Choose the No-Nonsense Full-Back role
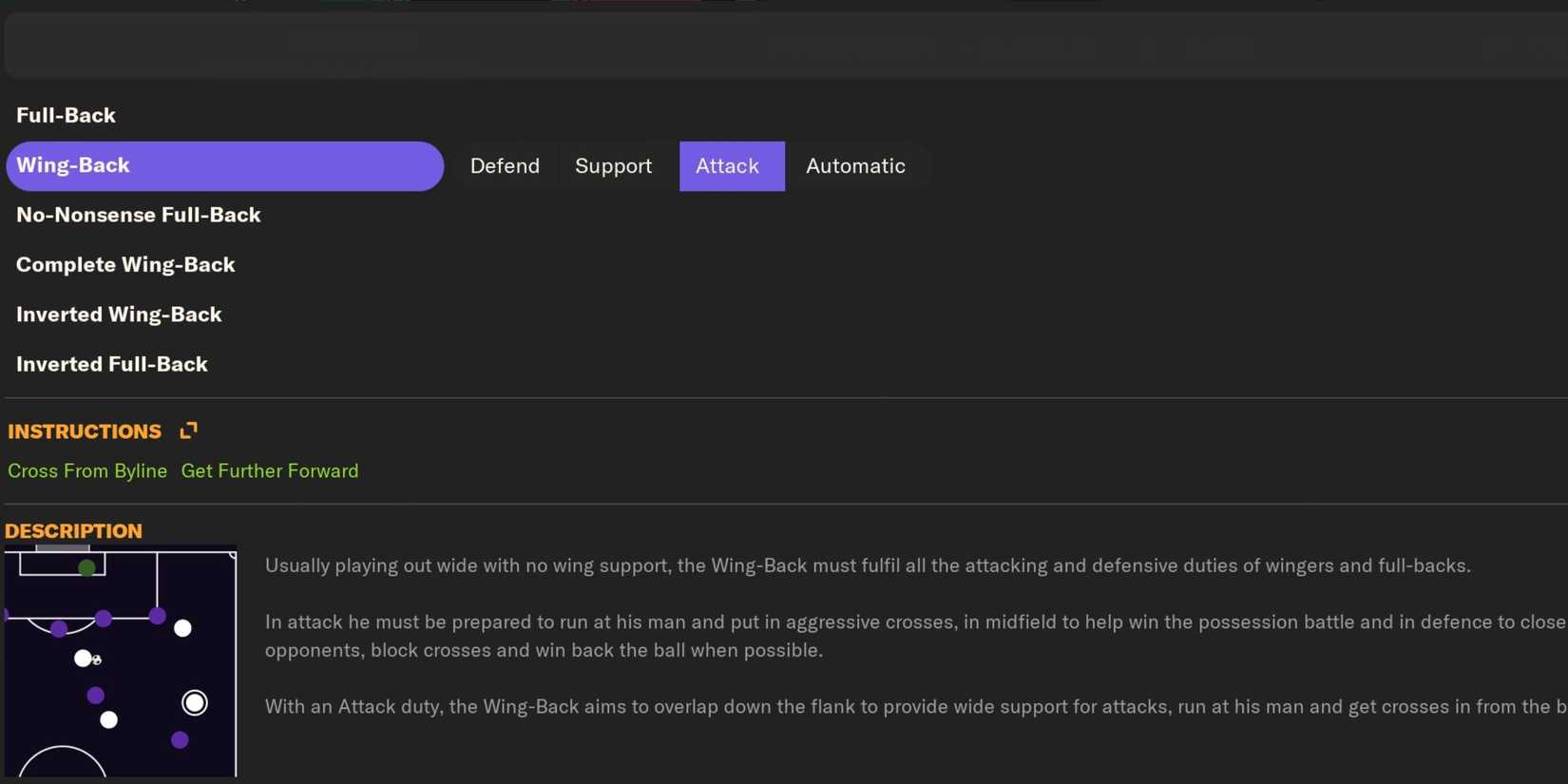Image resolution: width=1568 pixels, height=784 pixels. pyautogui.click(x=138, y=215)
